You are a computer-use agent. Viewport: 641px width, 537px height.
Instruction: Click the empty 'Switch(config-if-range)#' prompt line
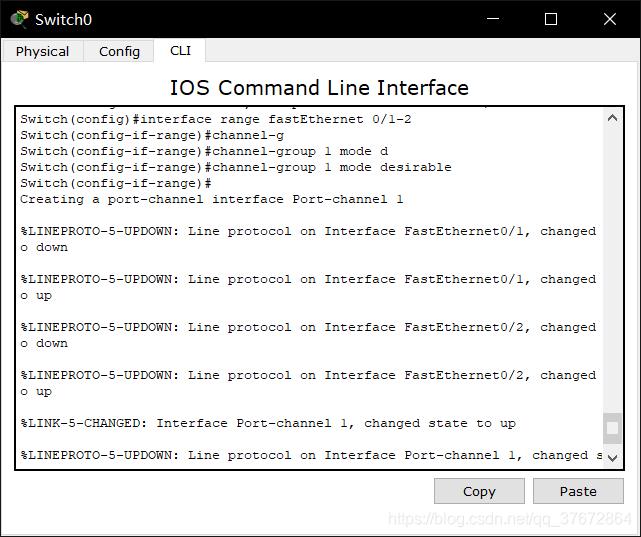tap(116, 183)
